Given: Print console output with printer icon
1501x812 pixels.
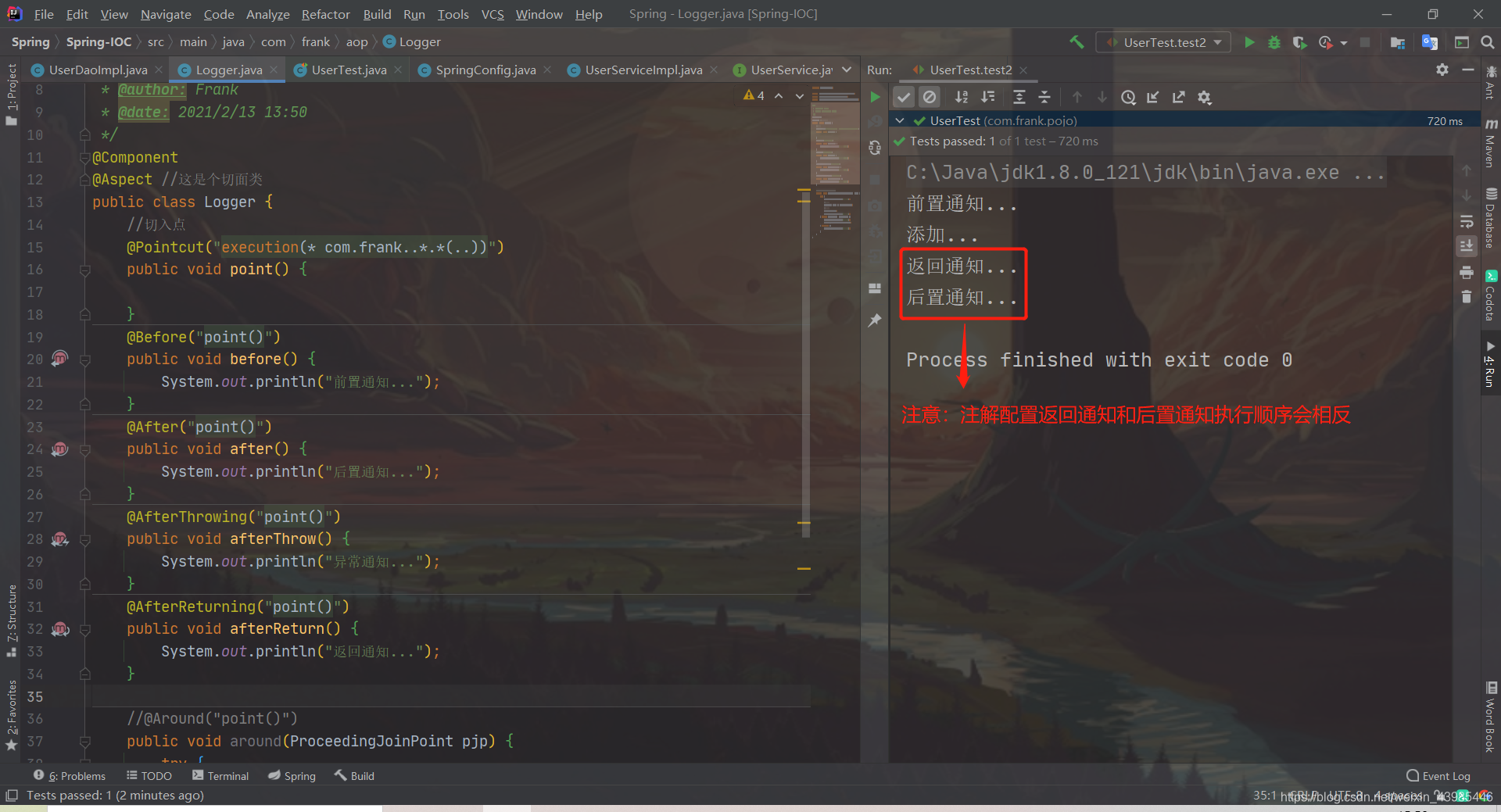Looking at the screenshot, I should pyautogui.click(x=1467, y=273).
